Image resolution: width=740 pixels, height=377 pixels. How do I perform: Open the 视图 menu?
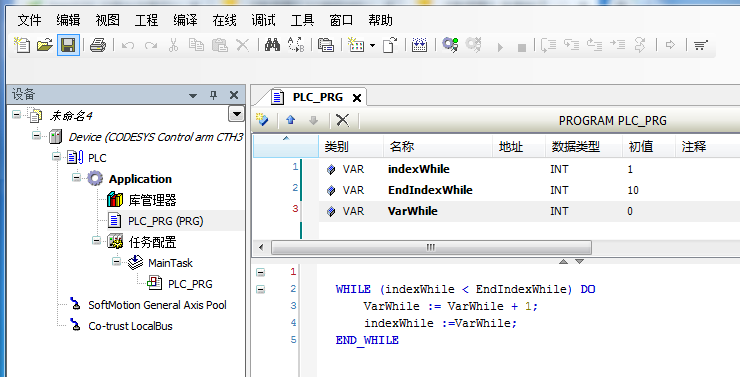(x=108, y=20)
